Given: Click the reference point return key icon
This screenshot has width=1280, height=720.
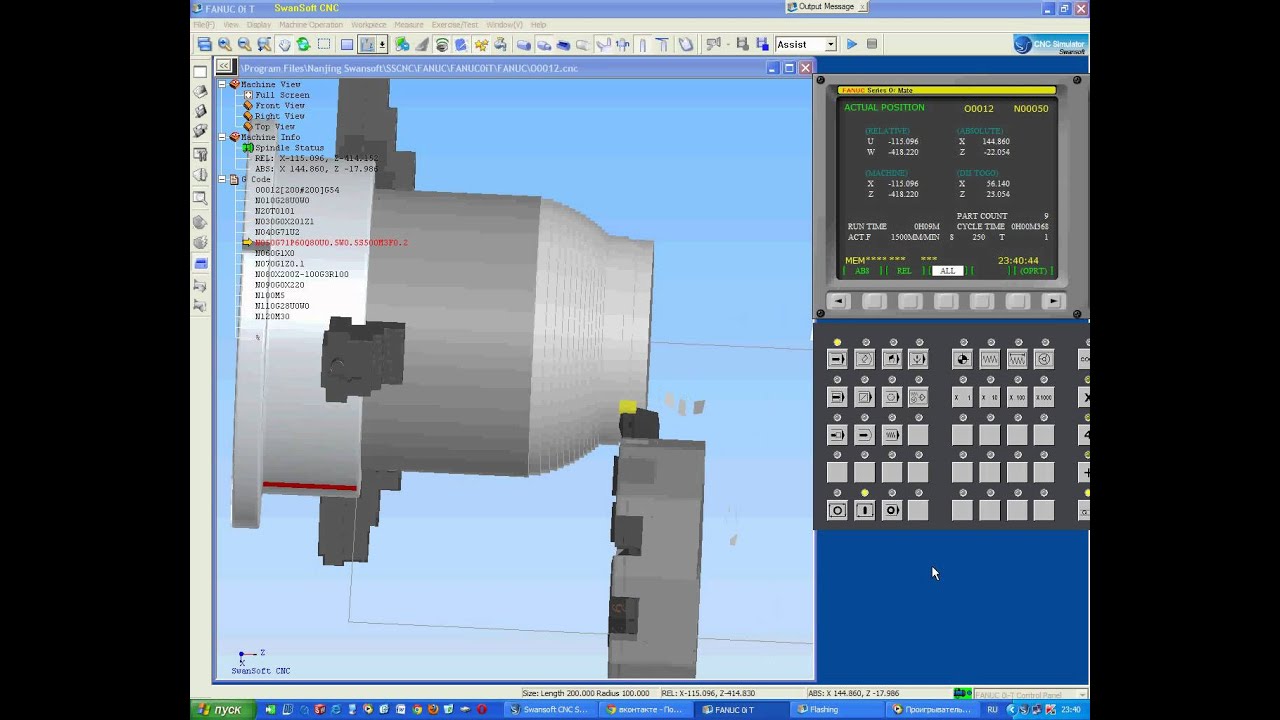Looking at the screenshot, I should [962, 359].
